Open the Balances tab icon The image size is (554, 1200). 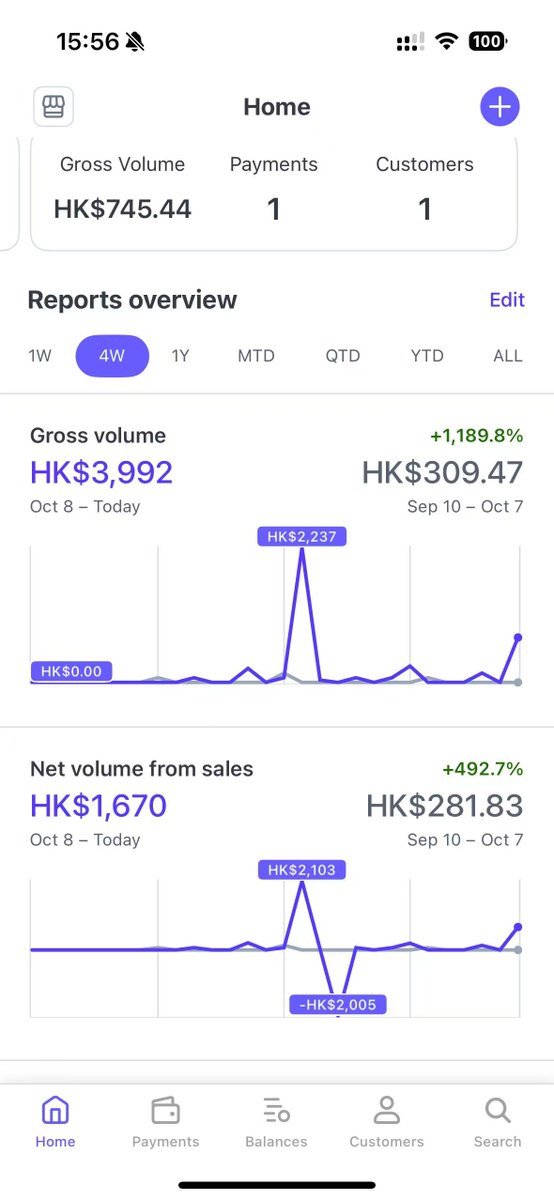(276, 1110)
